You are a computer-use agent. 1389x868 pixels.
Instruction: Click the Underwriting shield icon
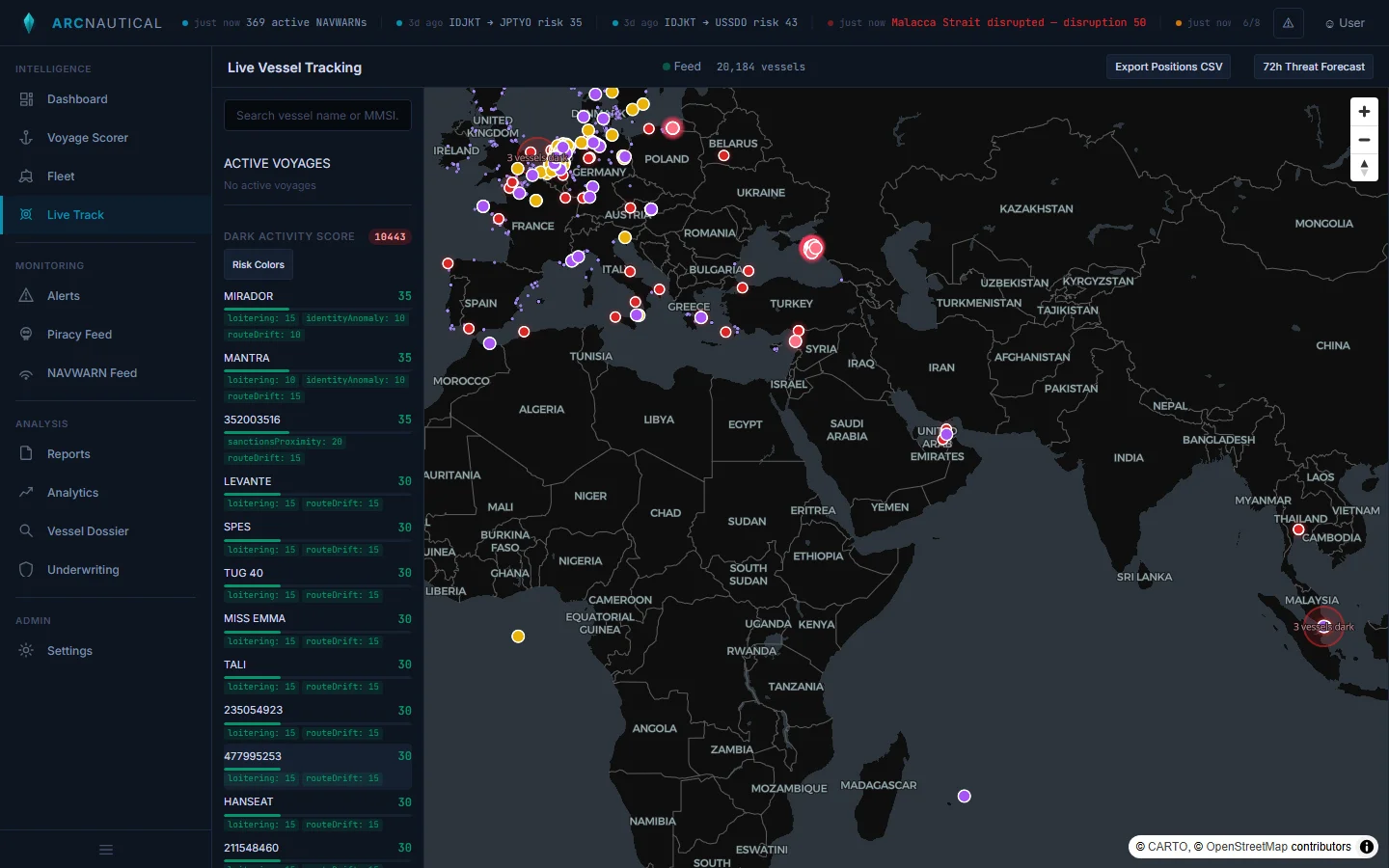(x=26, y=569)
